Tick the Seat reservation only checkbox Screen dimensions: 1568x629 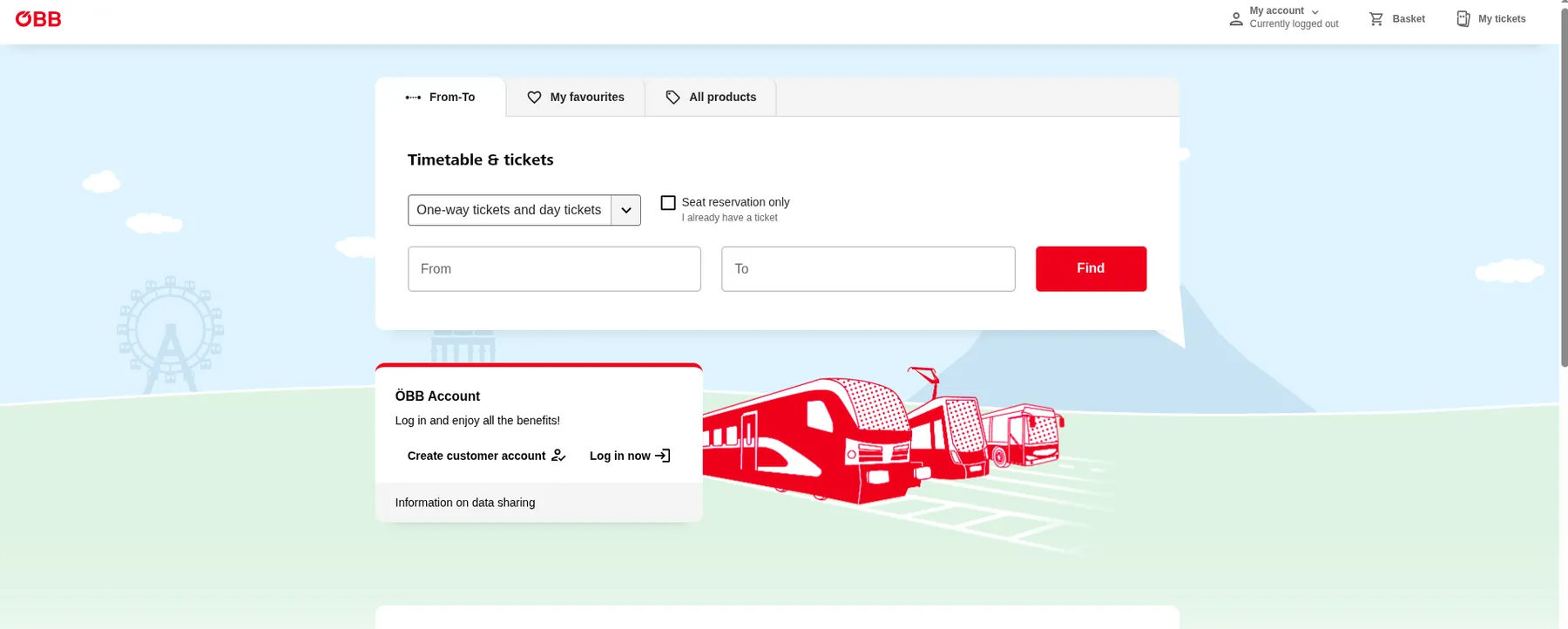coord(668,203)
